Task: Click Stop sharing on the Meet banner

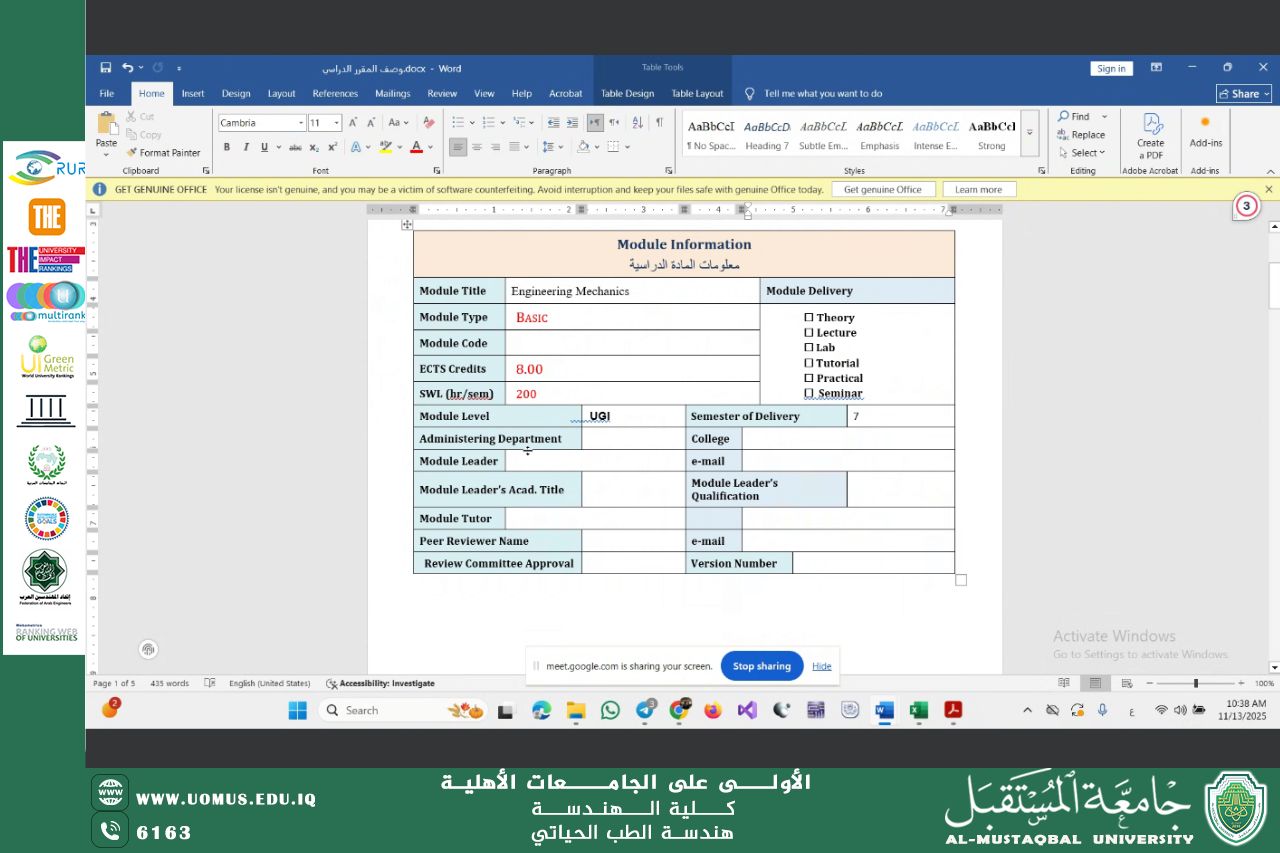Action: [761, 665]
